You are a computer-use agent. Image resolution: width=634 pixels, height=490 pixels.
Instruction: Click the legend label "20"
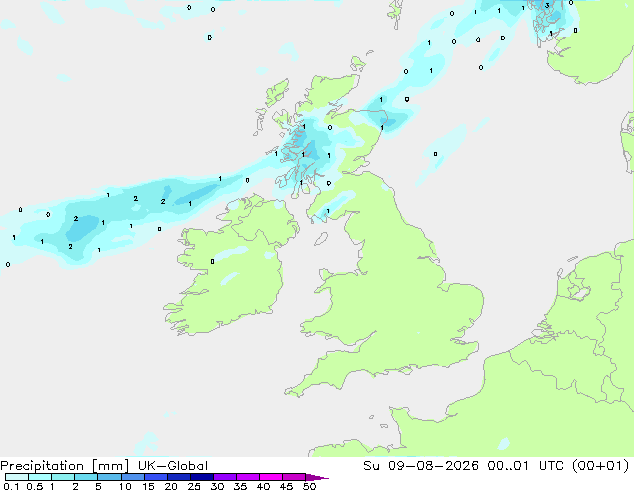tap(171, 486)
